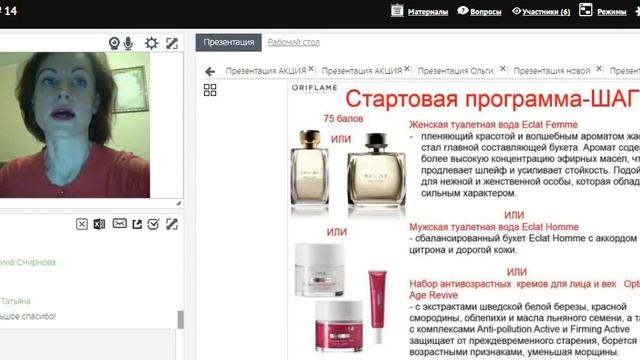640x360 pixels.
Task: Click the presenter webcam video
Action: click(75, 125)
